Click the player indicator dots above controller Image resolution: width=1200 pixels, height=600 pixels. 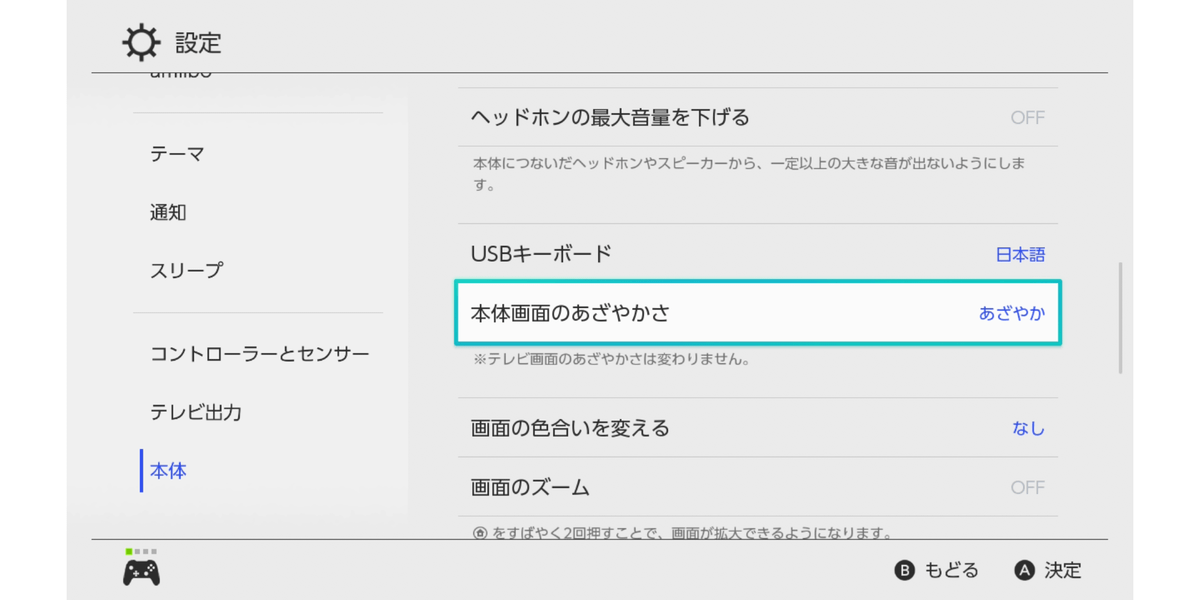[x=141, y=551]
